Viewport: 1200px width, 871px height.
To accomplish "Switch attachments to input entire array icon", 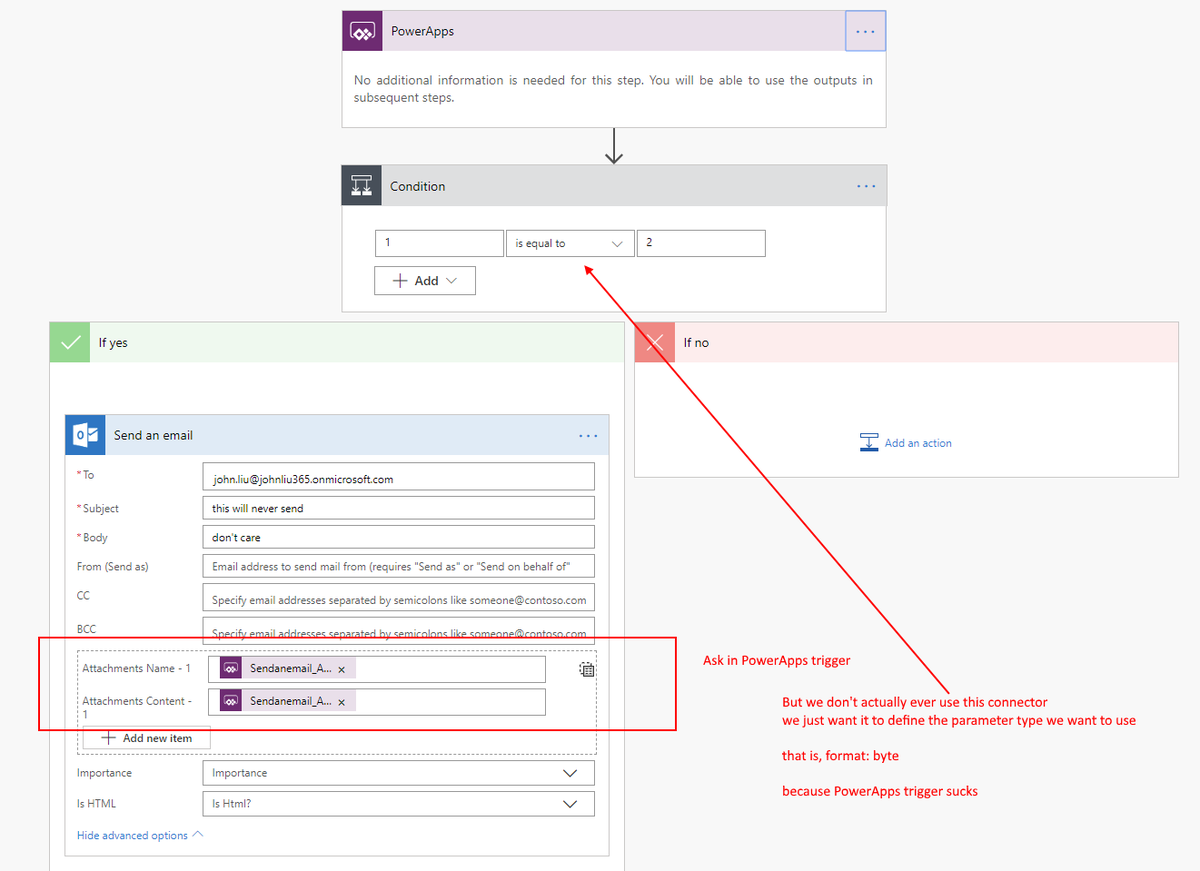I will (x=587, y=670).
